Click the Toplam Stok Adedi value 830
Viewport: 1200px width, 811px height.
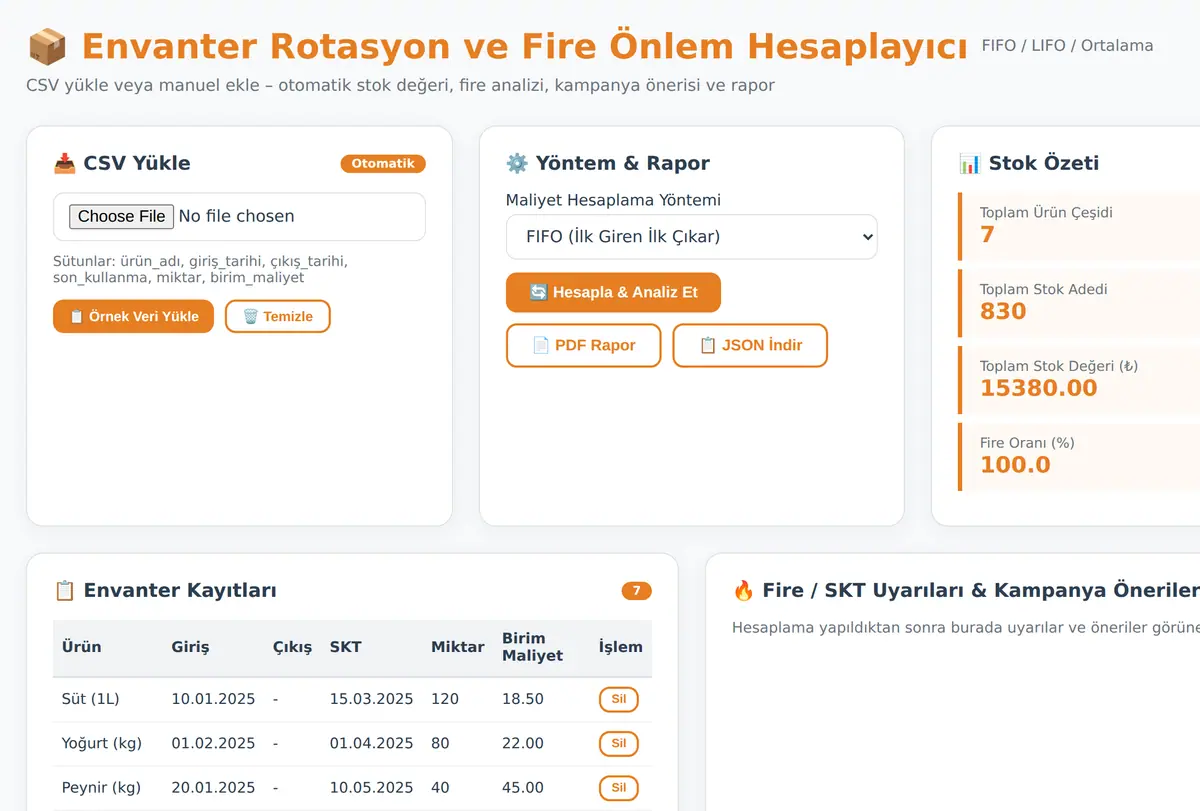(x=1003, y=311)
